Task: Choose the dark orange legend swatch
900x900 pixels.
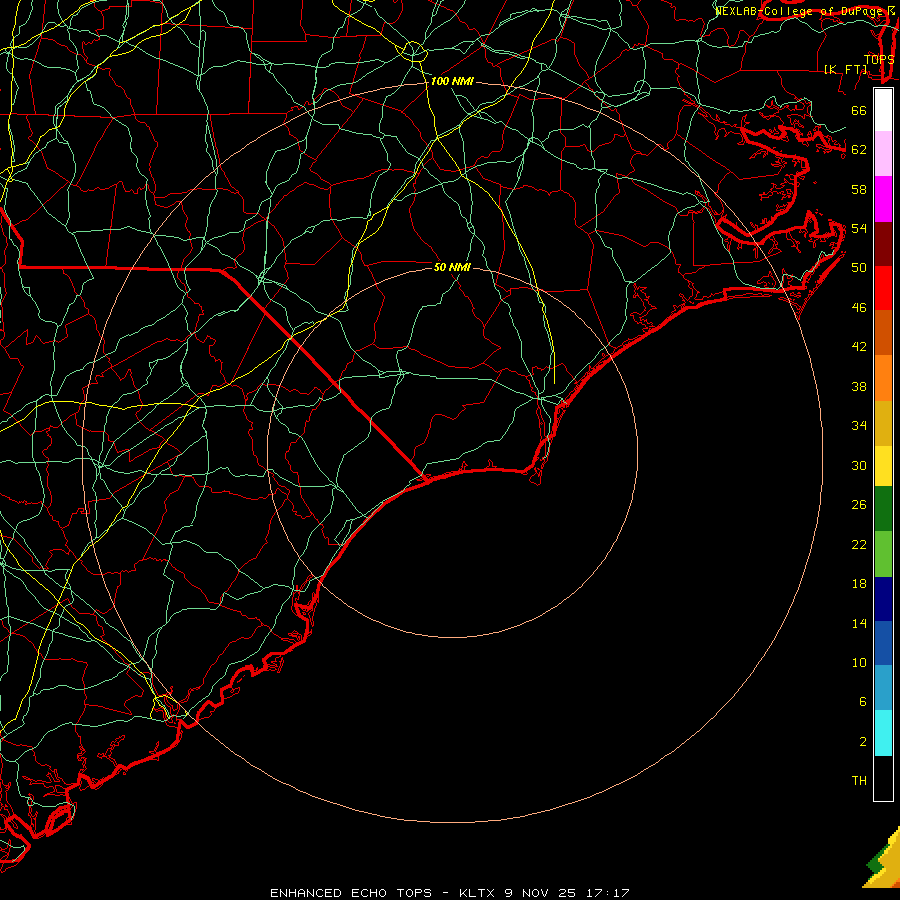Action: click(x=883, y=333)
